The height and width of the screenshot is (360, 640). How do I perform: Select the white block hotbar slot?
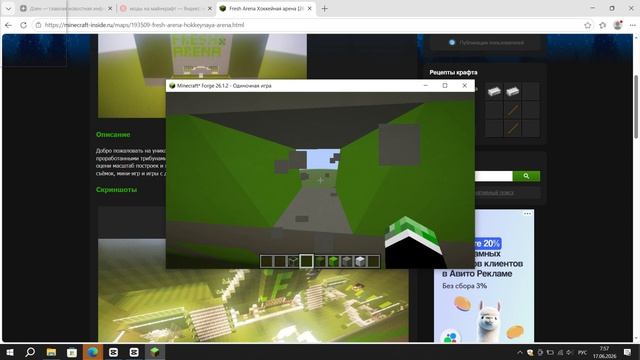click(x=360, y=261)
